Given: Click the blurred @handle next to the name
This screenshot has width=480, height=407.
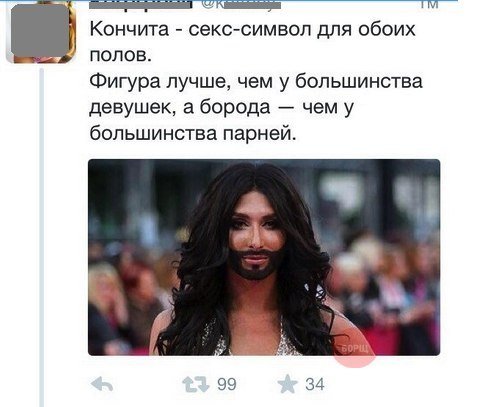Looking at the screenshot, I should pyautogui.click(x=241, y=4).
